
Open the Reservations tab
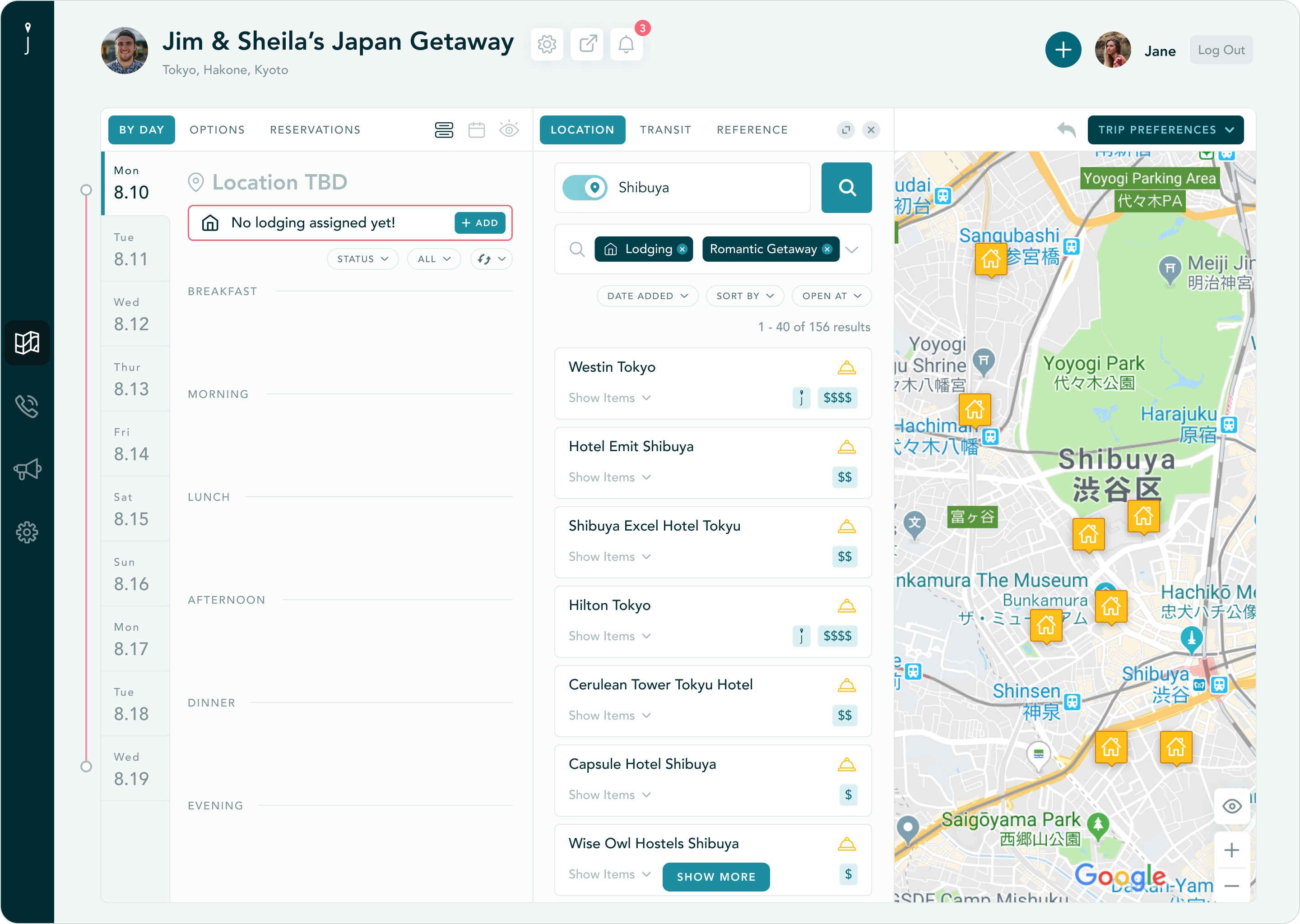point(315,130)
